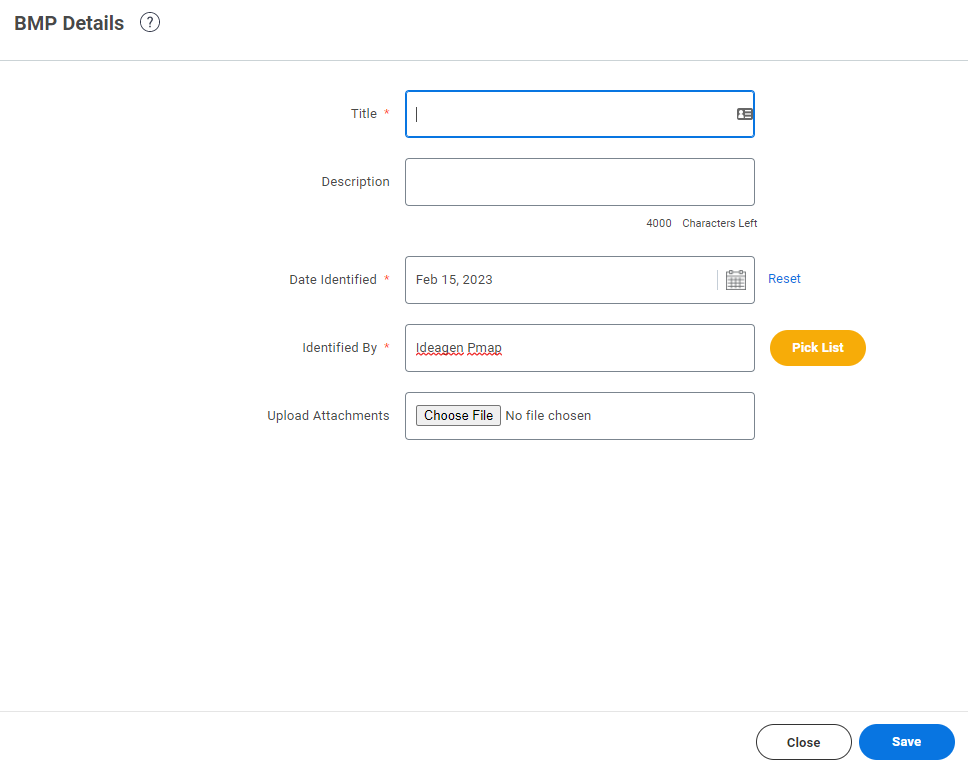This screenshot has width=968, height=766.
Task: Click into the Description text box
Action: pyautogui.click(x=580, y=182)
